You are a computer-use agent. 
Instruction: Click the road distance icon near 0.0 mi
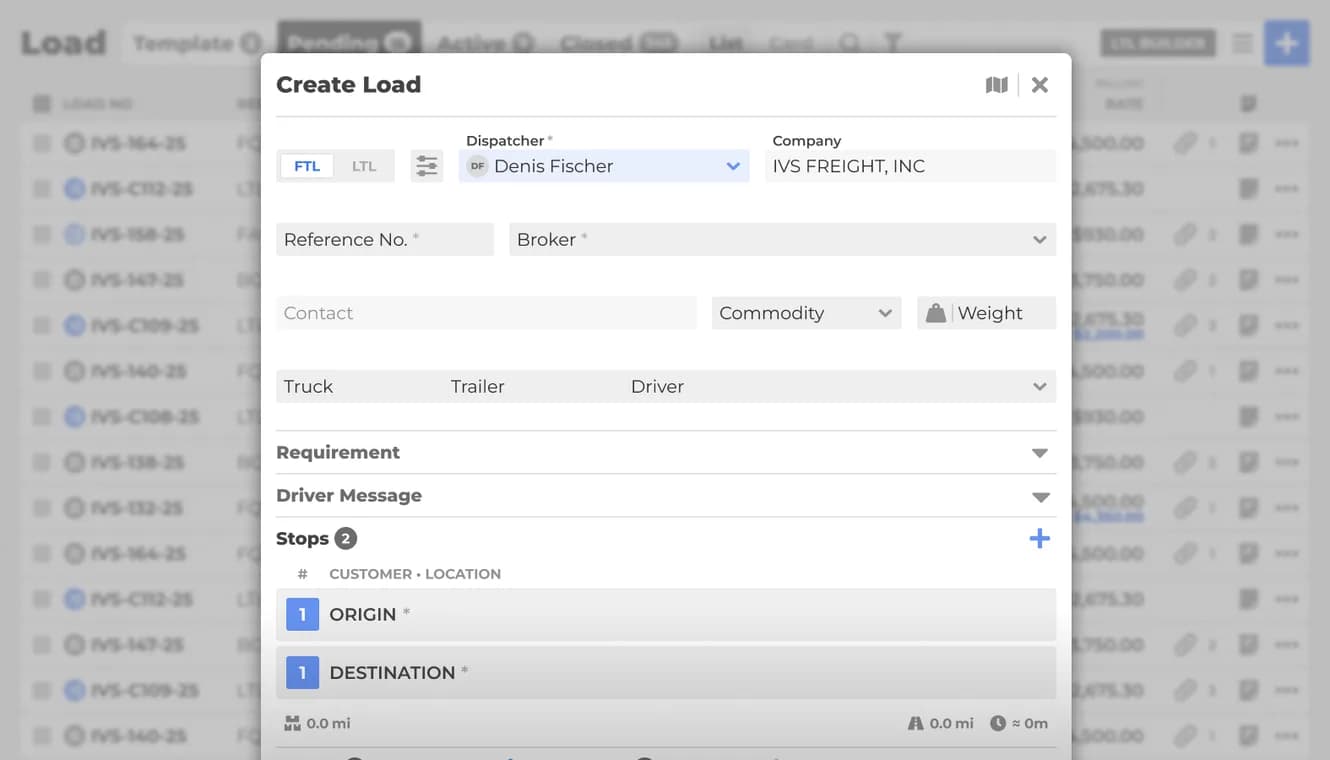(915, 723)
